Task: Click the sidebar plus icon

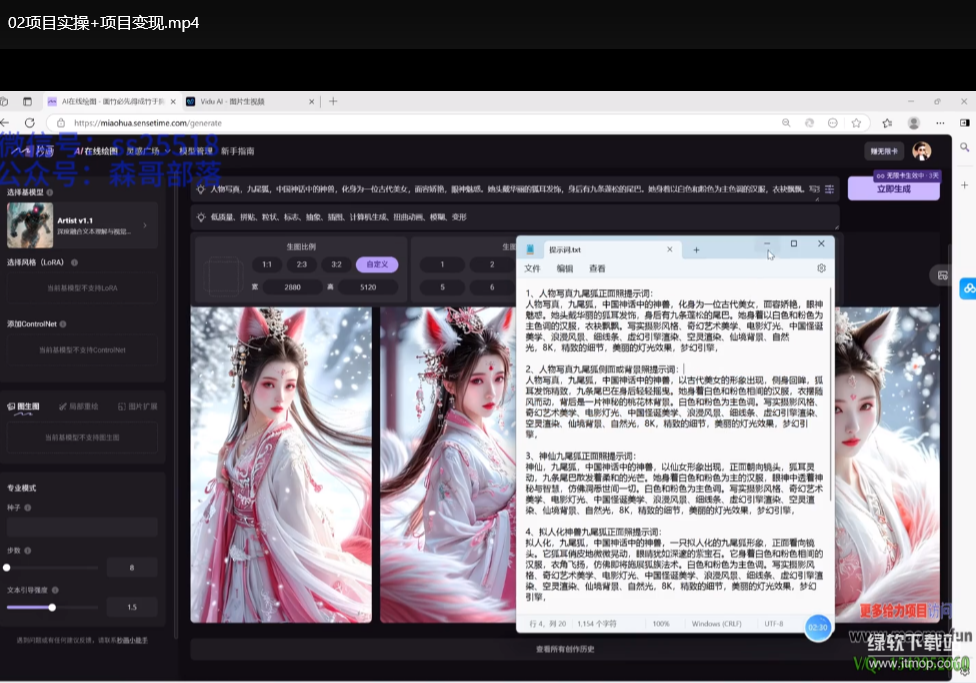Action: coord(964,185)
